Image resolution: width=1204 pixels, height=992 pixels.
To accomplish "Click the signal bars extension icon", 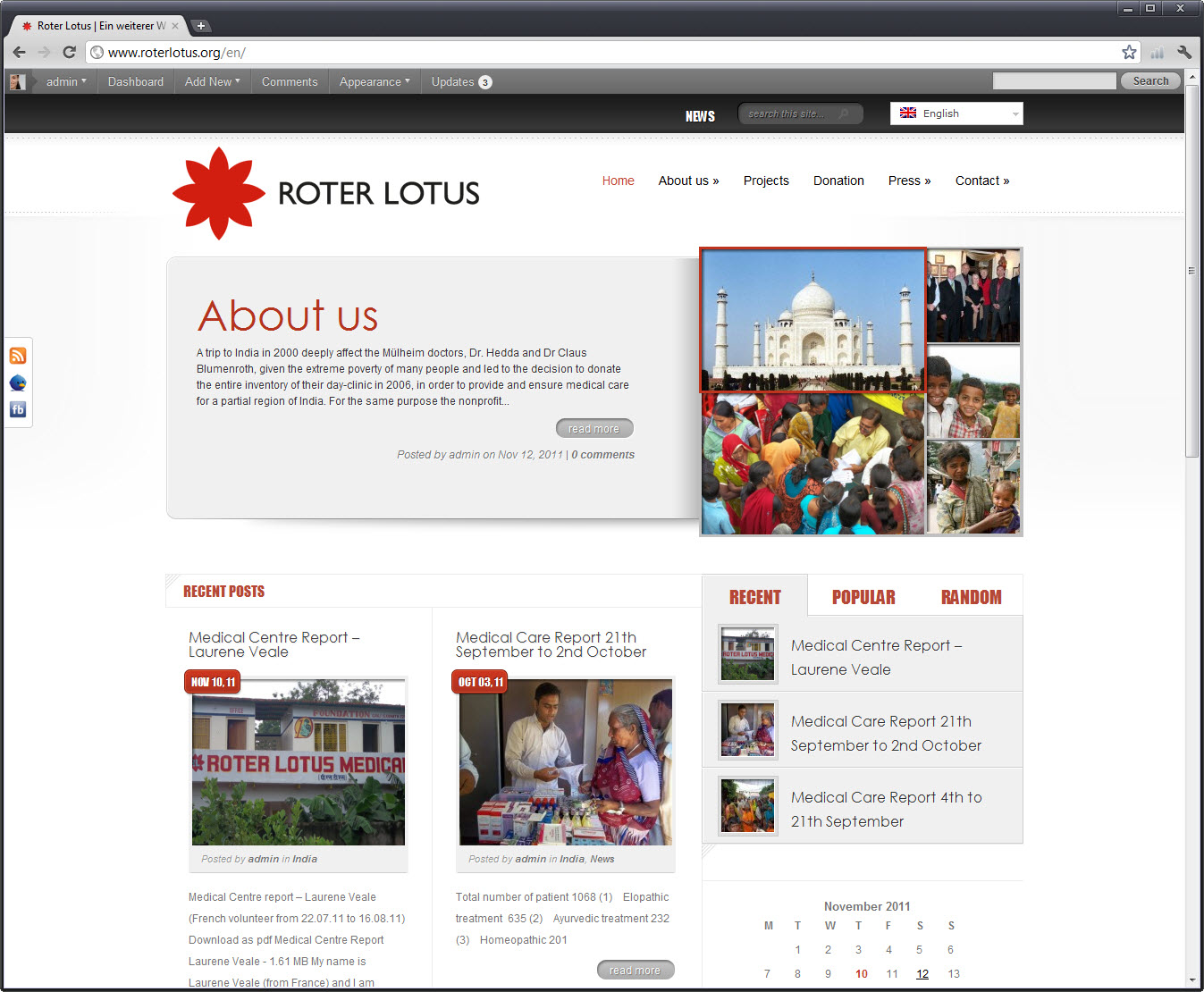I will pyautogui.click(x=1158, y=52).
